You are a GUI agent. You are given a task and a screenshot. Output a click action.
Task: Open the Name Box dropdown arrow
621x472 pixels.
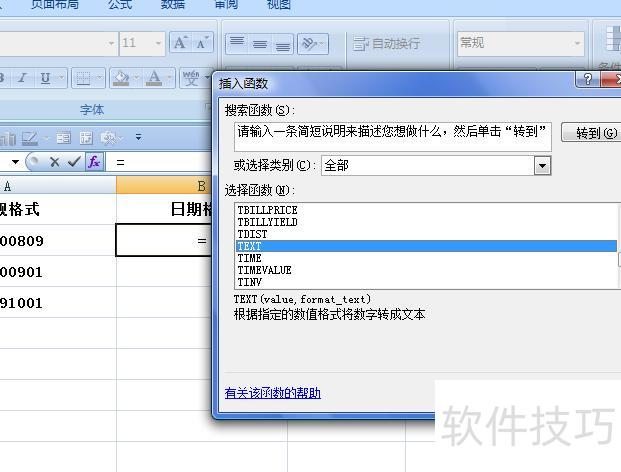15,162
